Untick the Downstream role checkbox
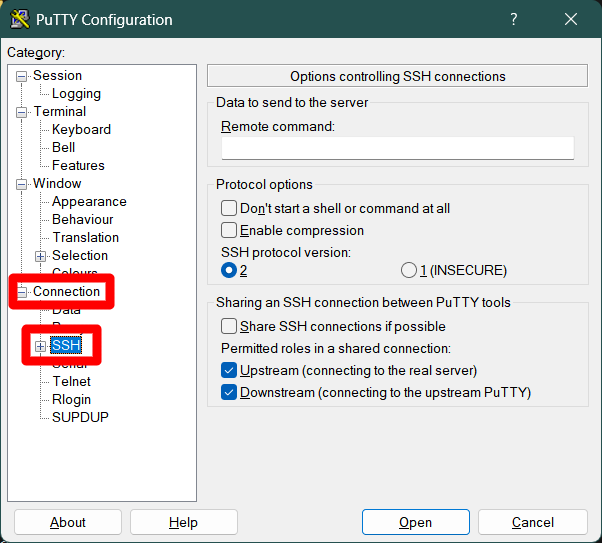Viewport: 602px width, 543px height. 229,392
